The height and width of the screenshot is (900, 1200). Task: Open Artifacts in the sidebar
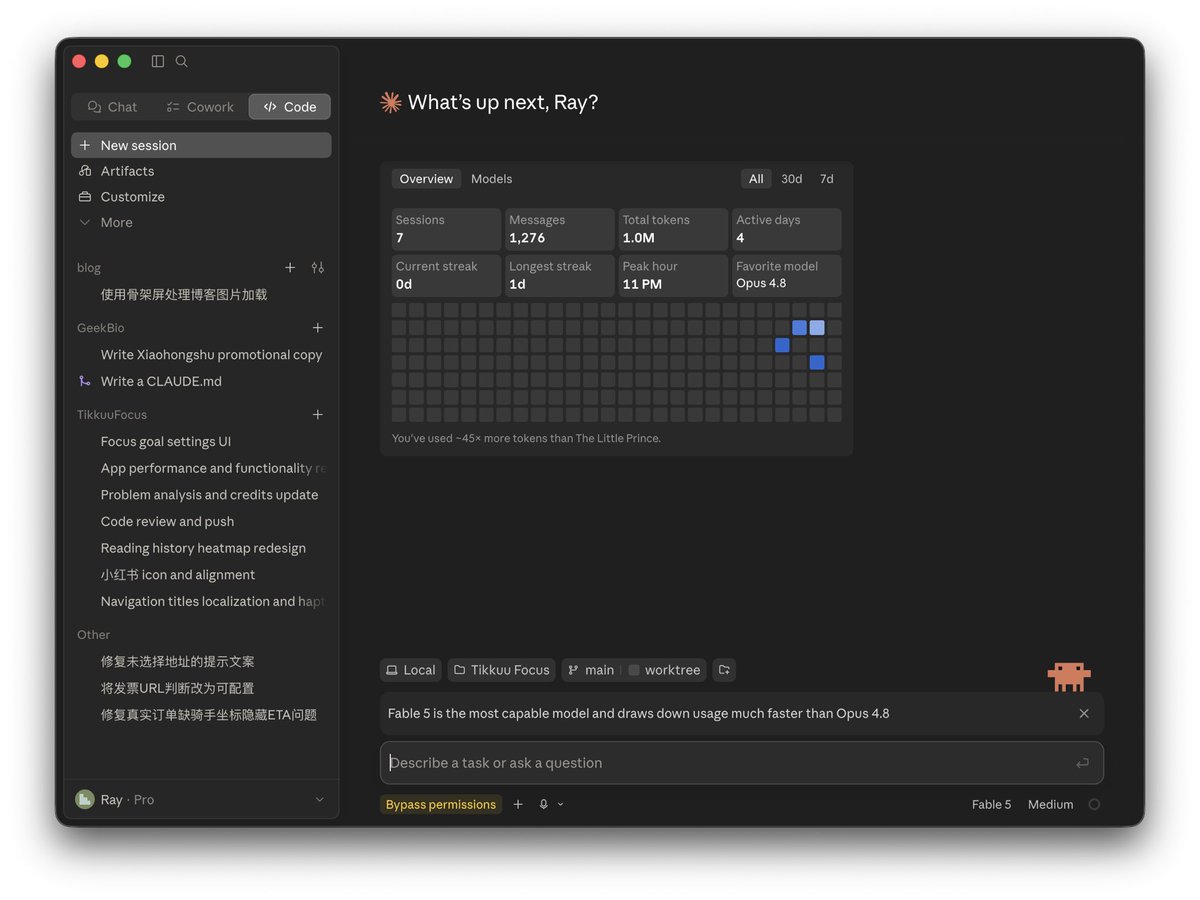click(x=201, y=171)
